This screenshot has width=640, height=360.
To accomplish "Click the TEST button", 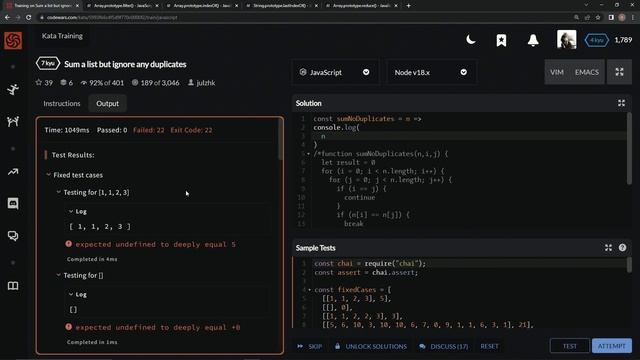I will [570, 346].
